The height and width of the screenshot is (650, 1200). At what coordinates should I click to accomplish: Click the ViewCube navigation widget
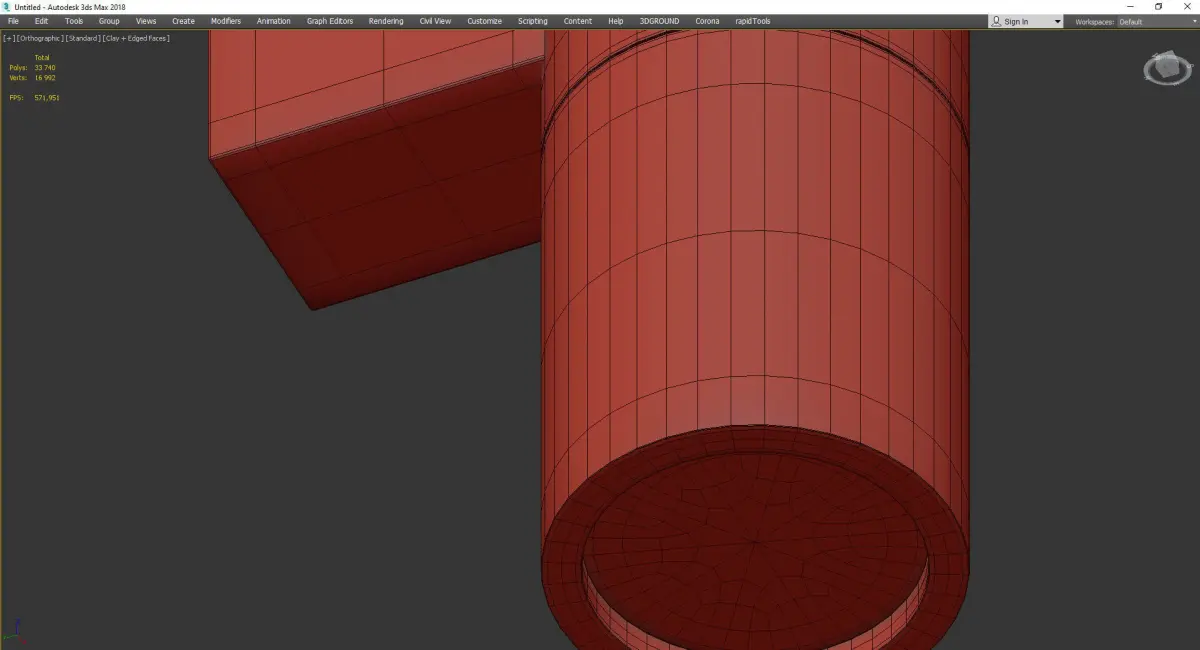1167,69
